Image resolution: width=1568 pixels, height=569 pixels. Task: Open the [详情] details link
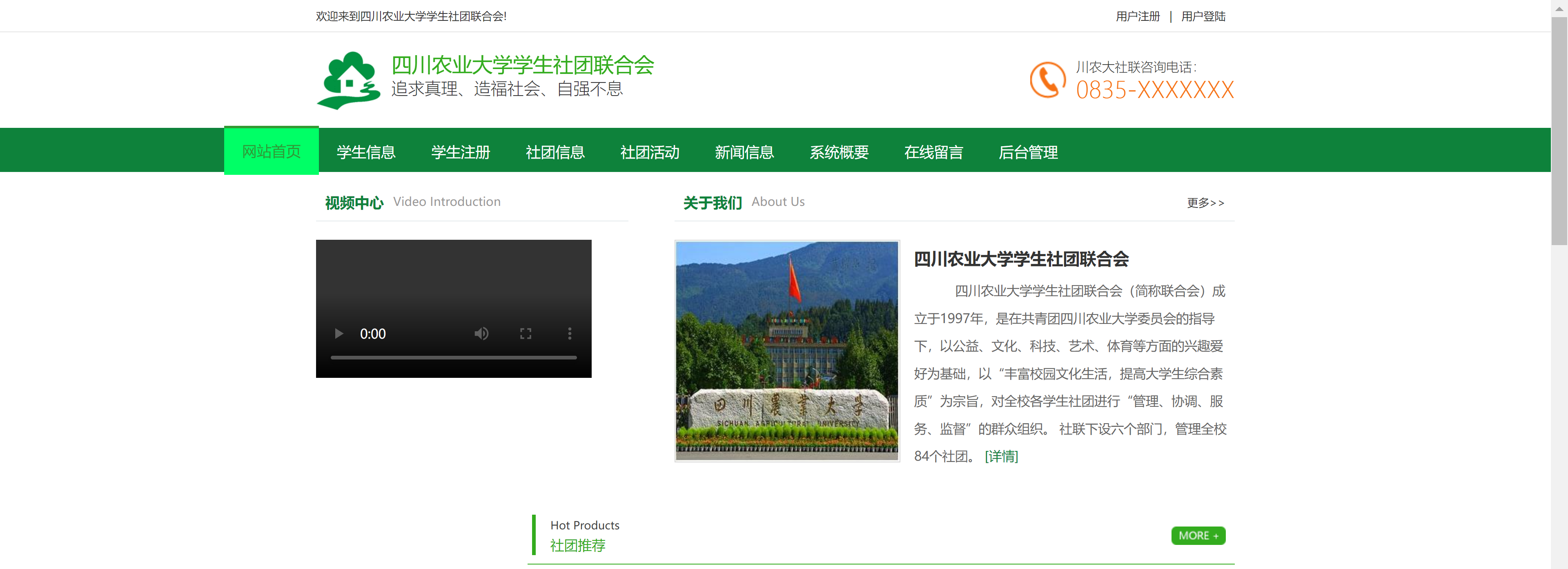point(1001,456)
